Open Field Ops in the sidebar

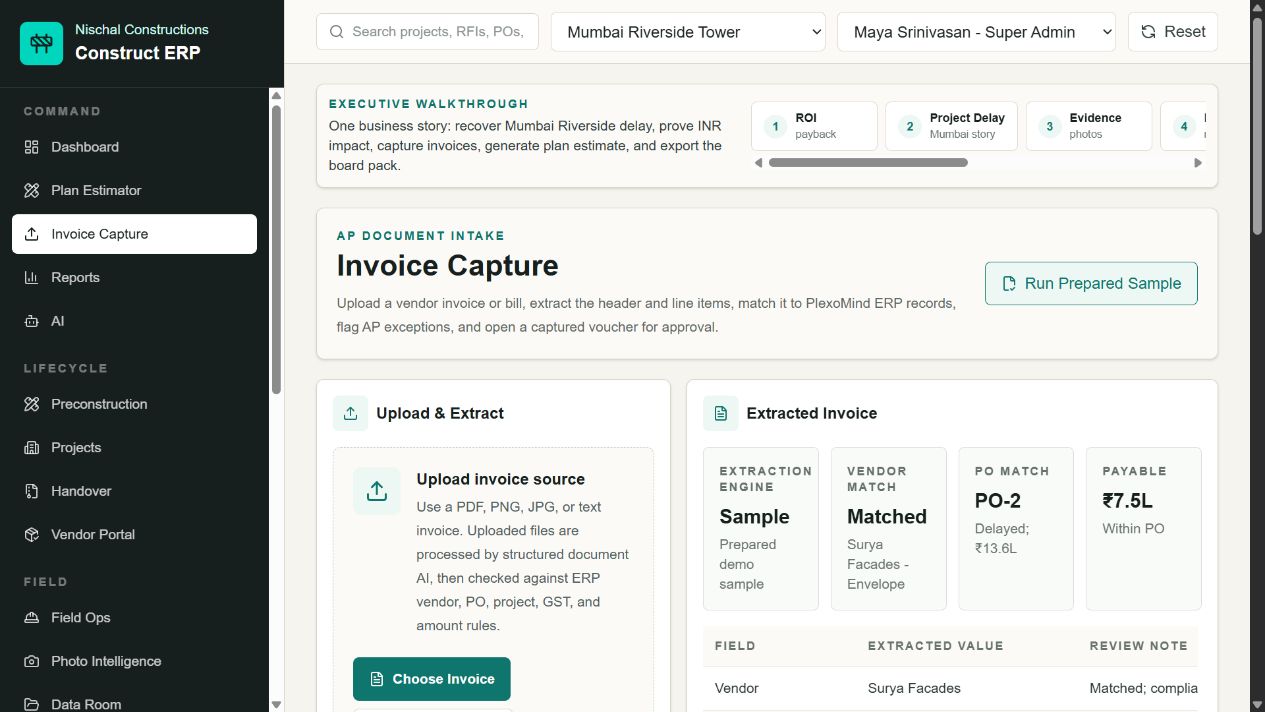tap(134, 617)
